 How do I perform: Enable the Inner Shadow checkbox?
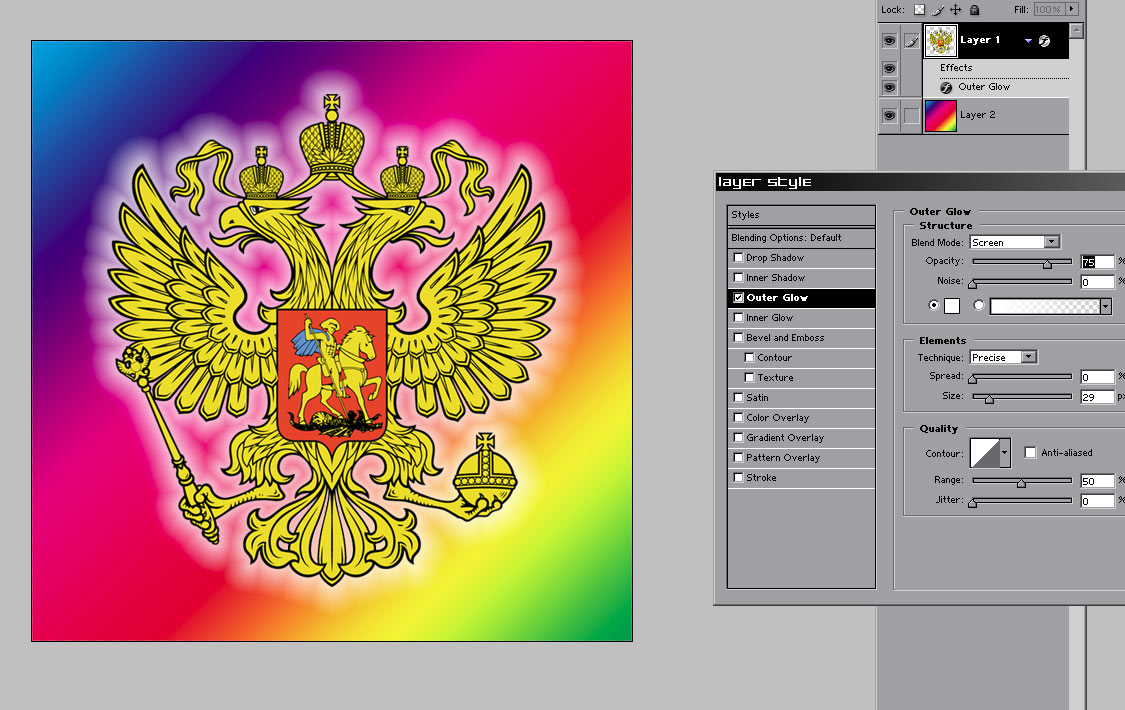click(738, 278)
